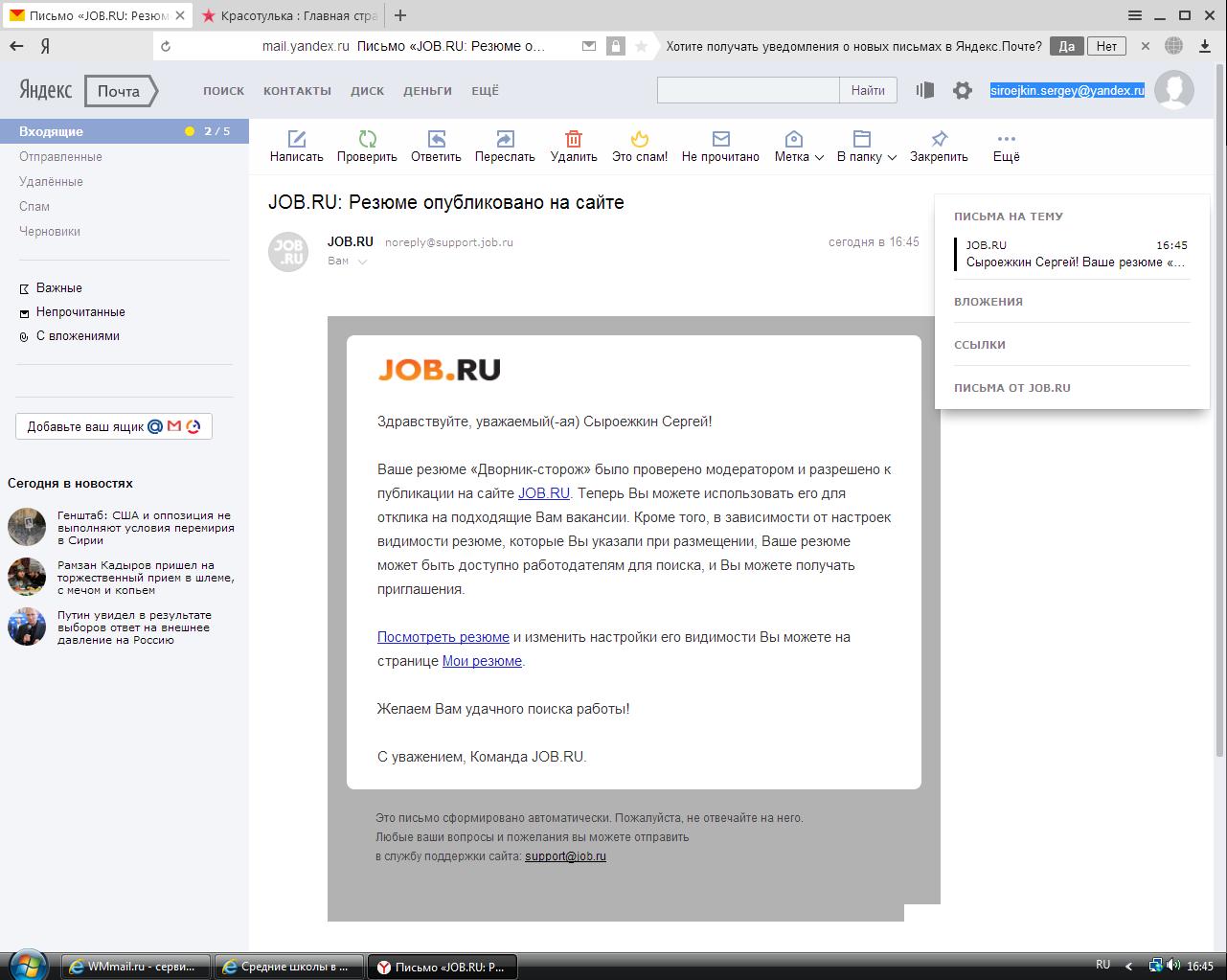The image size is (1227, 980).
Task: Expand ПИСЬМА ОТ JOB.RU section
Action: (x=1012, y=388)
